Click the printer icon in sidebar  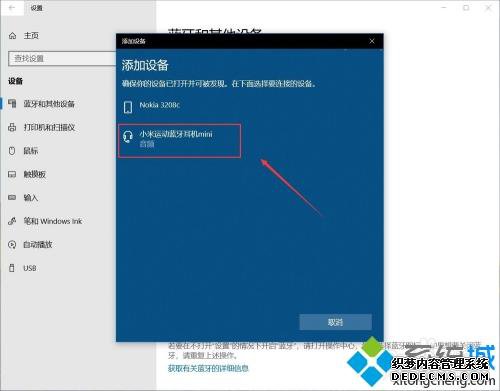pos(12,127)
